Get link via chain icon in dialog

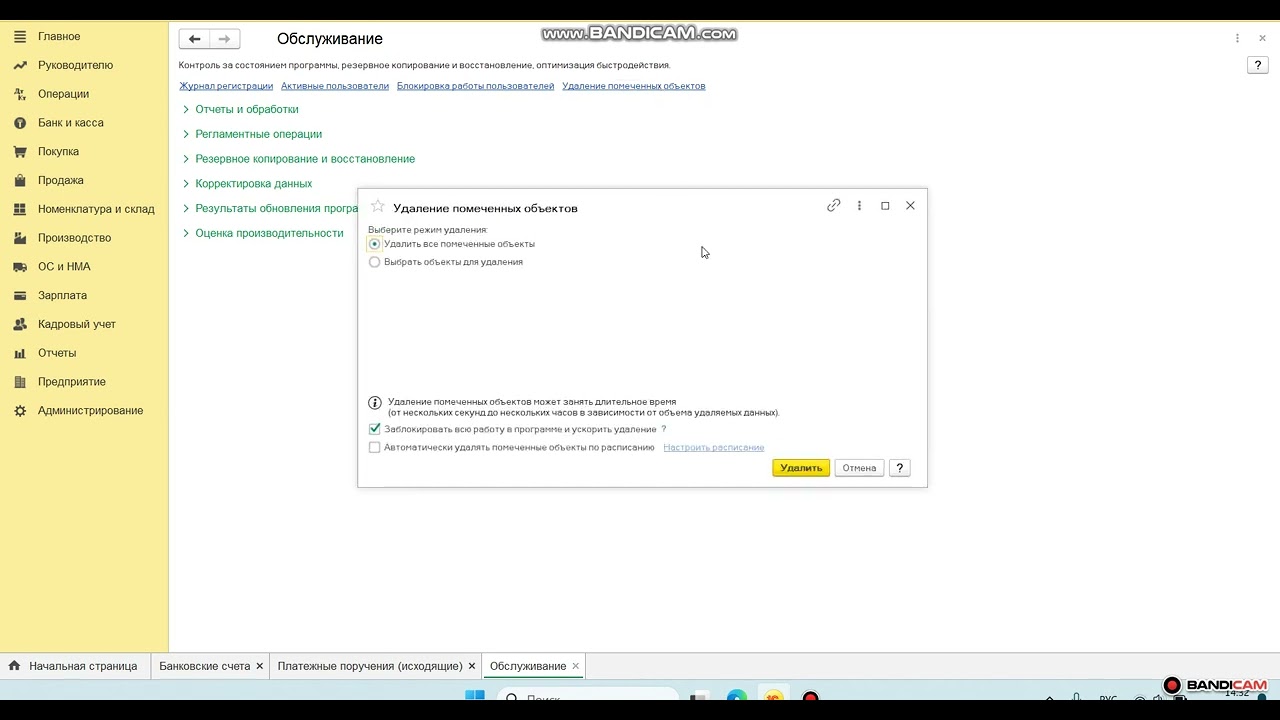tap(833, 205)
